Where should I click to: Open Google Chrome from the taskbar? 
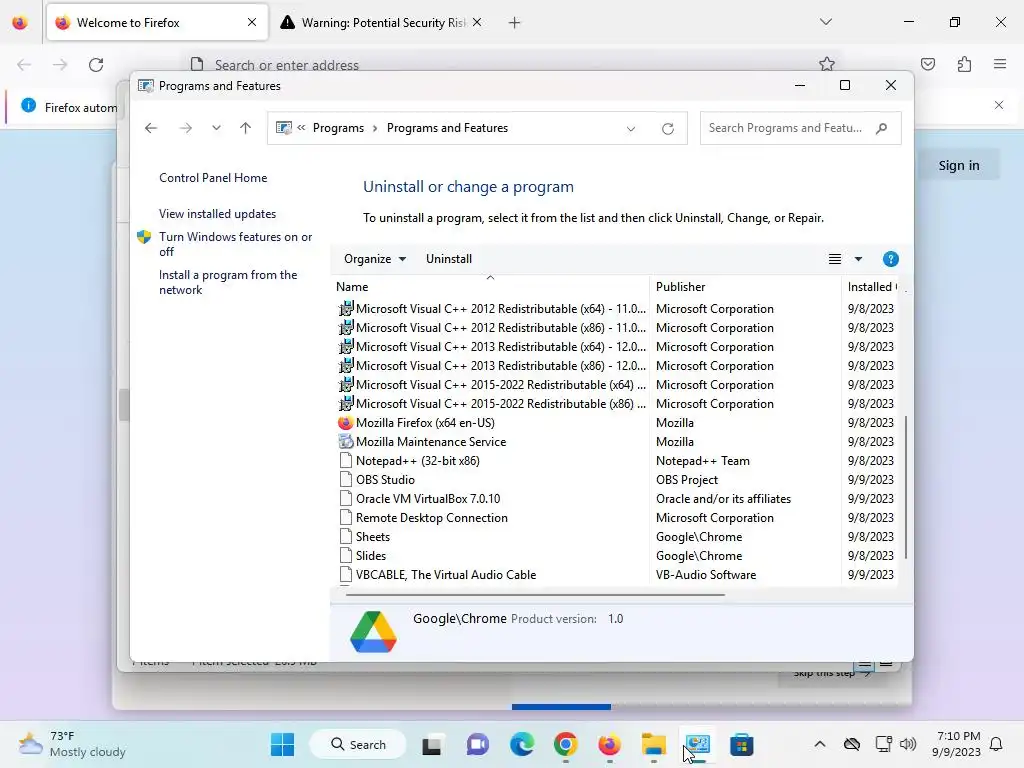coord(566,744)
